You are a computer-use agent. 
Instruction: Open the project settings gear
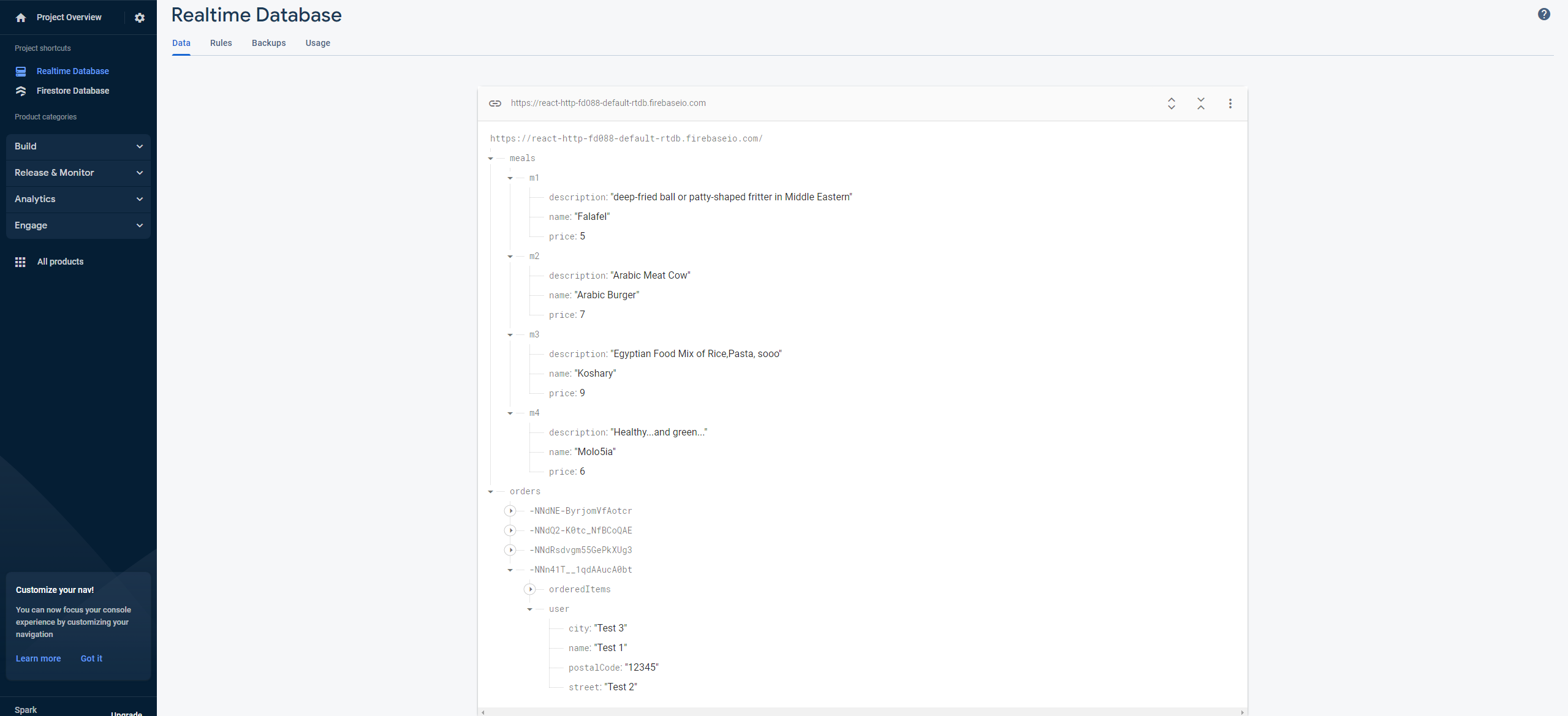(140, 17)
